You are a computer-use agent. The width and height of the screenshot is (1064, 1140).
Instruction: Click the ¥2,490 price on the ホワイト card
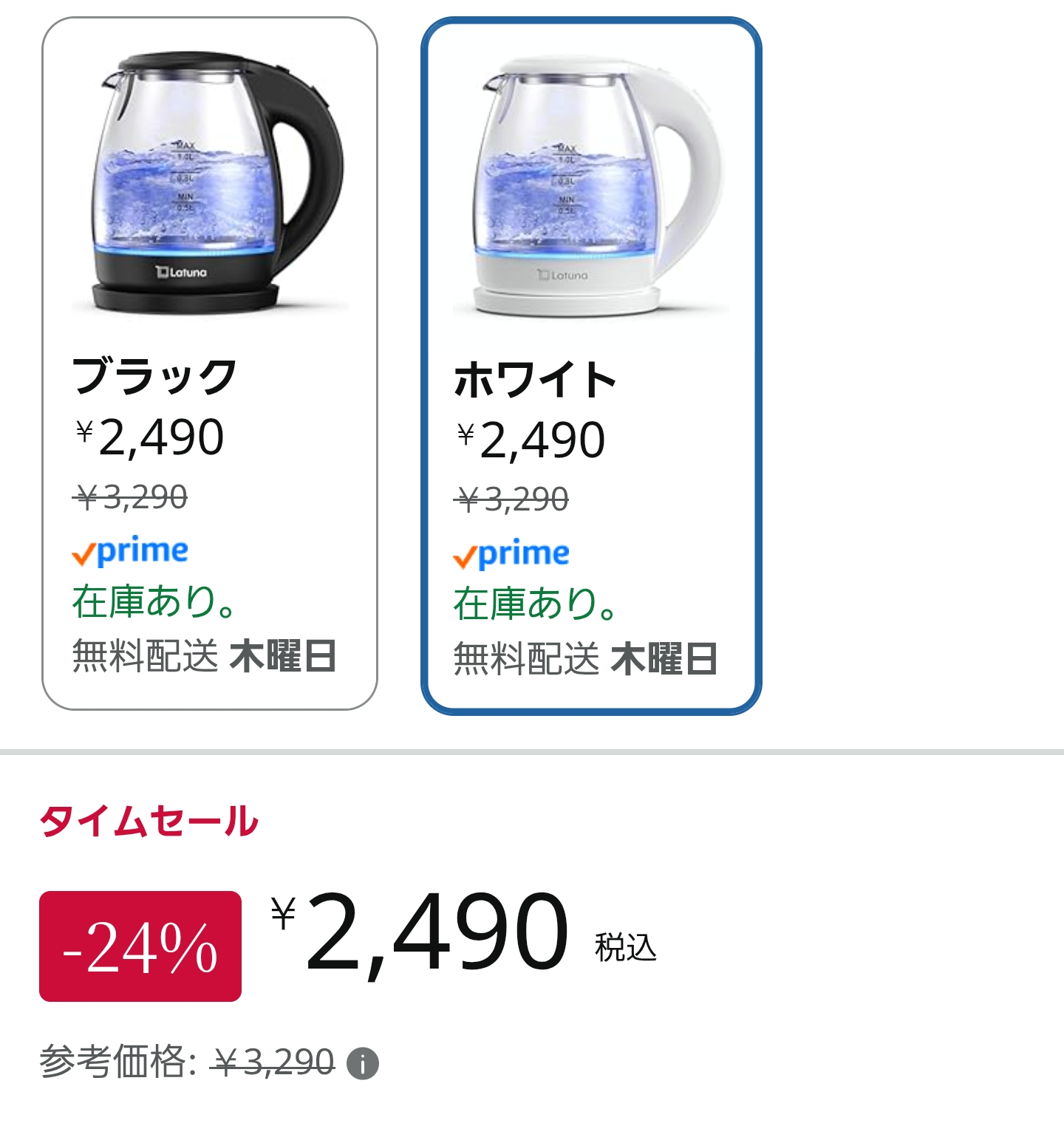pos(531,440)
